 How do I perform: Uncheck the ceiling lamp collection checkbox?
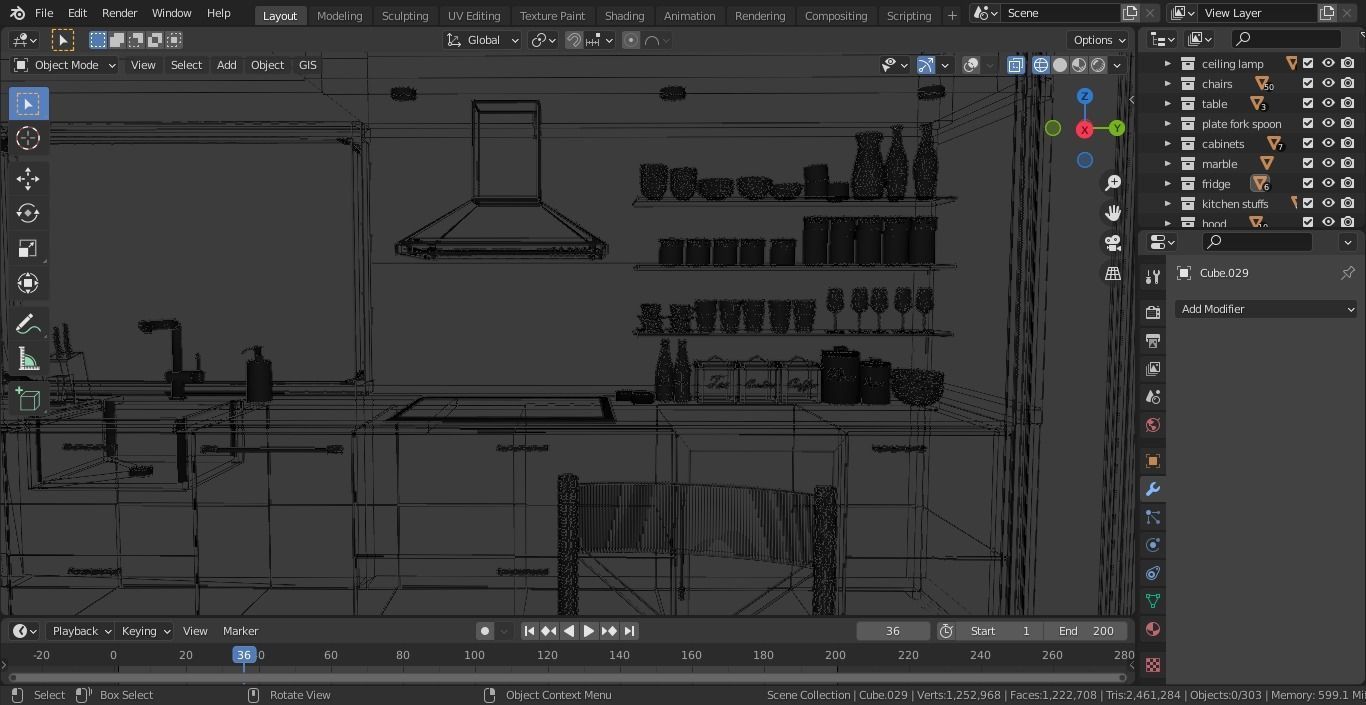1308,63
